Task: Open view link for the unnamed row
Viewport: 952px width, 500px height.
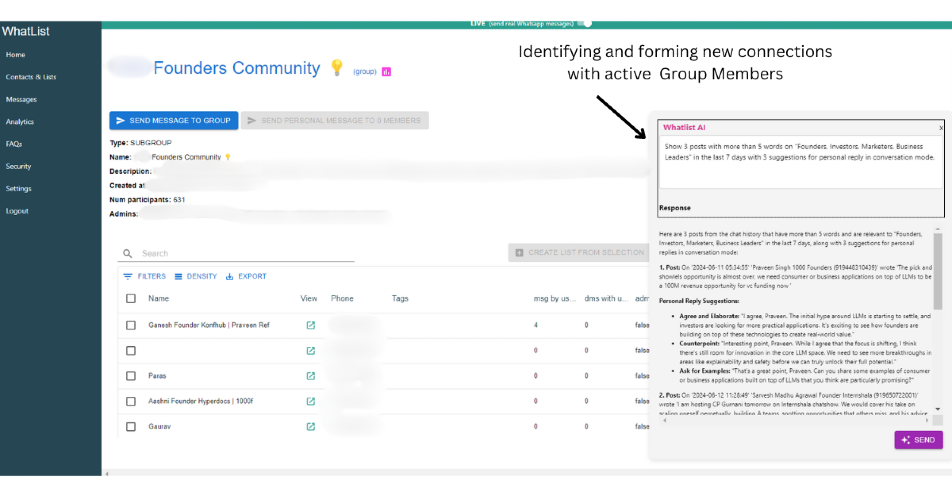Action: pyautogui.click(x=311, y=351)
